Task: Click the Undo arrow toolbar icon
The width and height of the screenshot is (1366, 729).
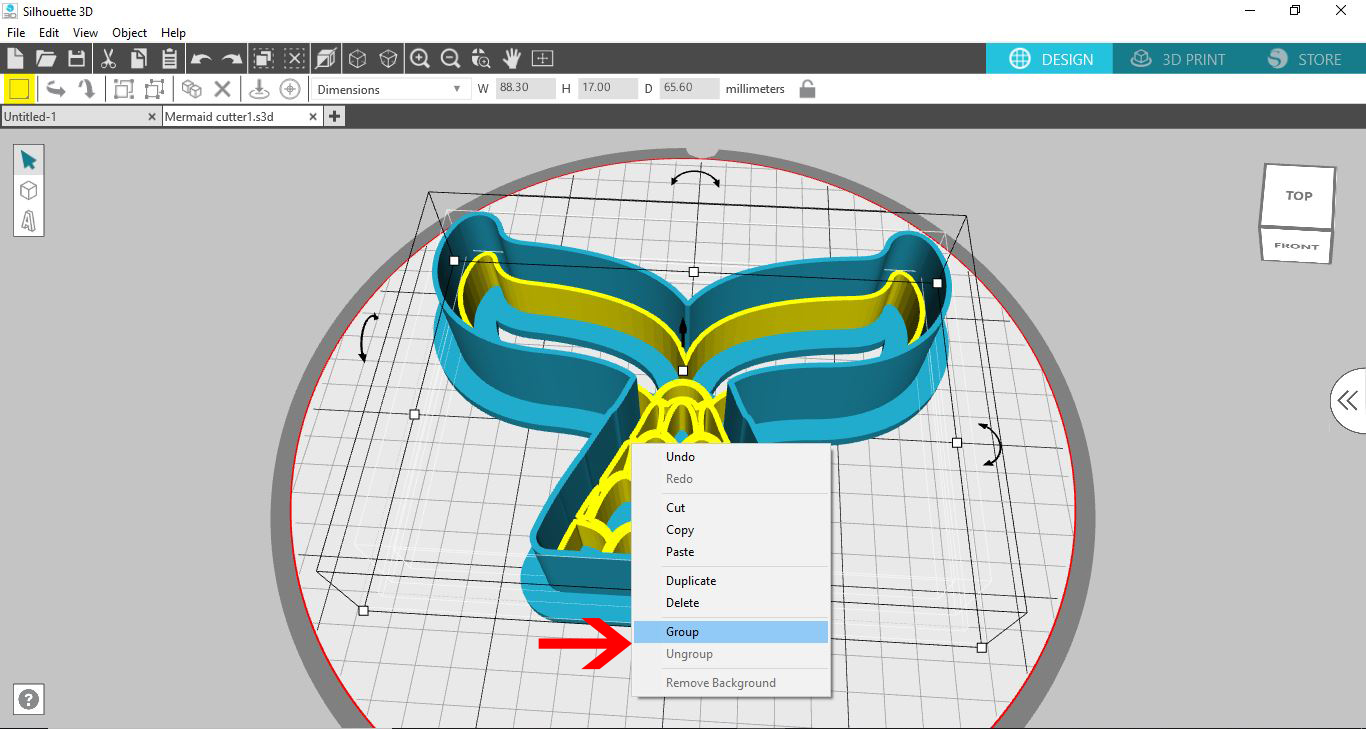Action: [x=201, y=59]
